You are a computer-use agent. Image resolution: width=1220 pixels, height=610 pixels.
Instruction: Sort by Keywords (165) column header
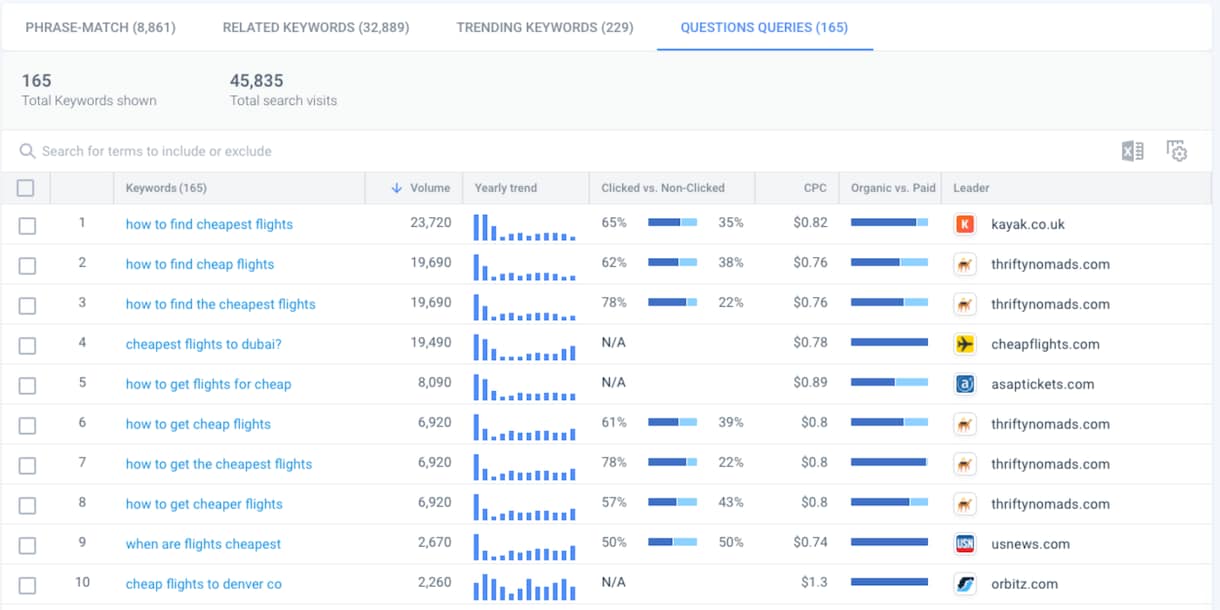click(x=166, y=188)
